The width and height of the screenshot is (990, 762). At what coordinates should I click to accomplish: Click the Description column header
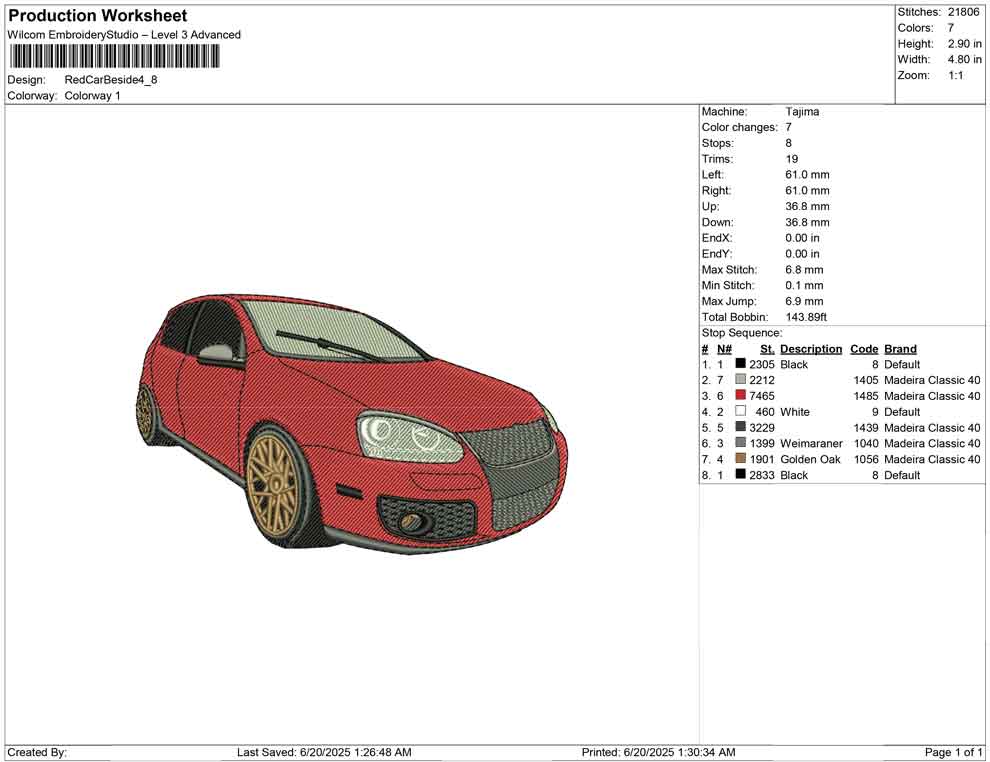pyautogui.click(x=811, y=349)
